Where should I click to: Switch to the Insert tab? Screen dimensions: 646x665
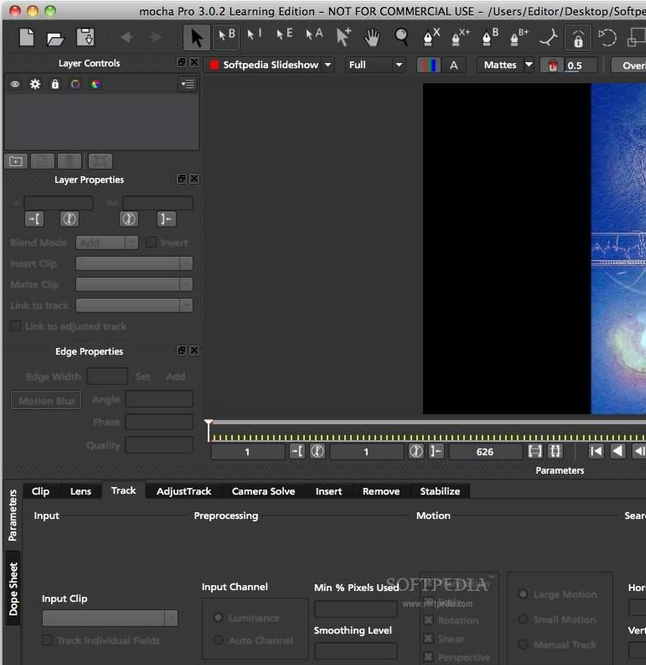click(x=329, y=491)
